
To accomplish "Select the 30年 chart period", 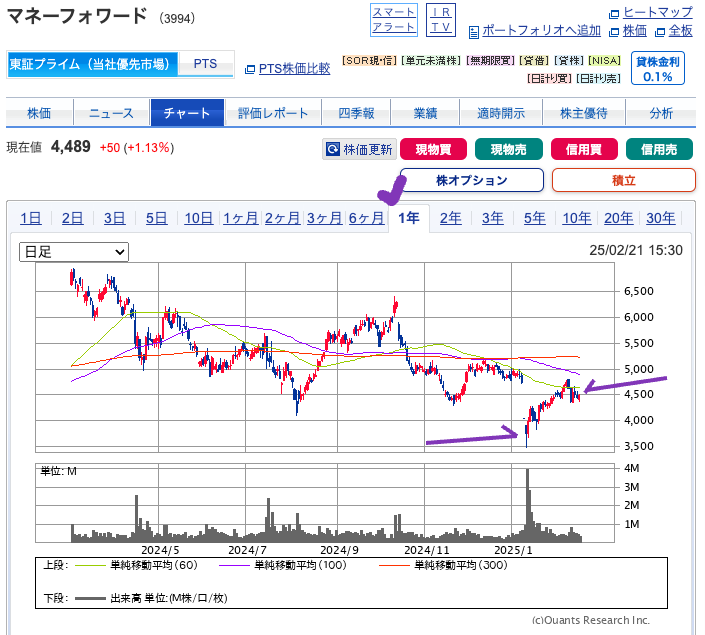I will click(661, 218).
